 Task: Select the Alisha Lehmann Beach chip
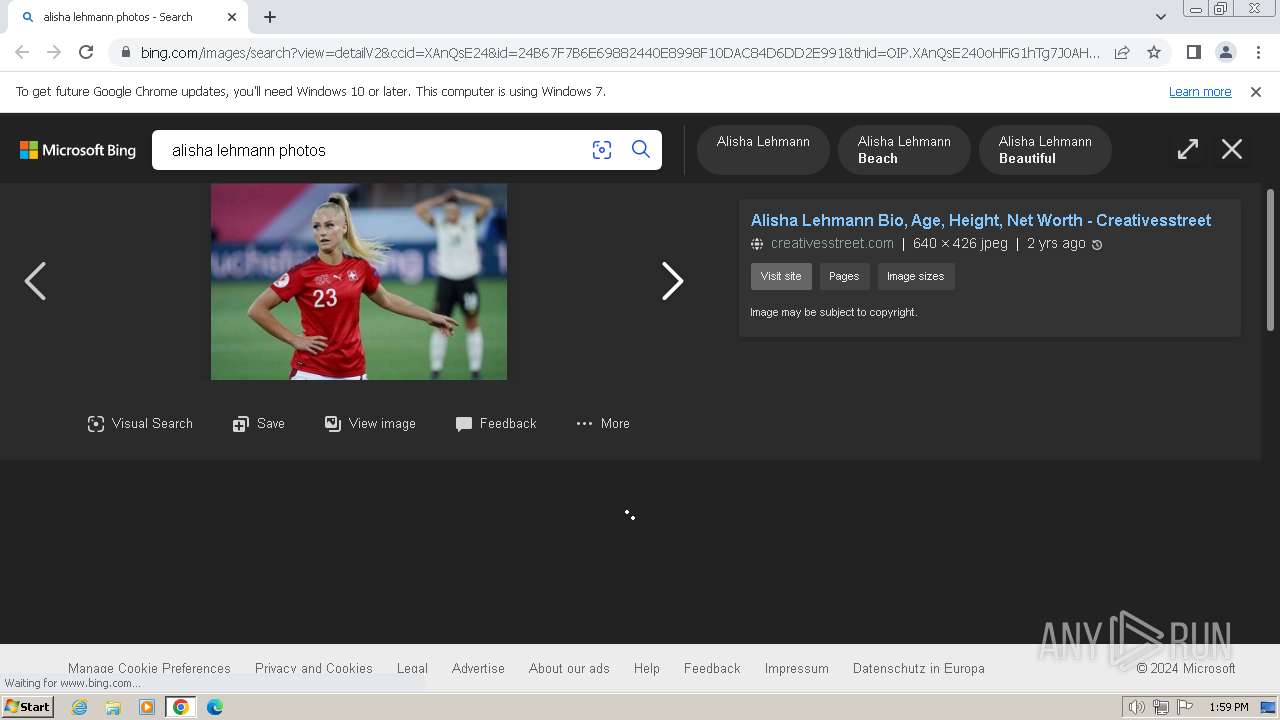click(904, 150)
